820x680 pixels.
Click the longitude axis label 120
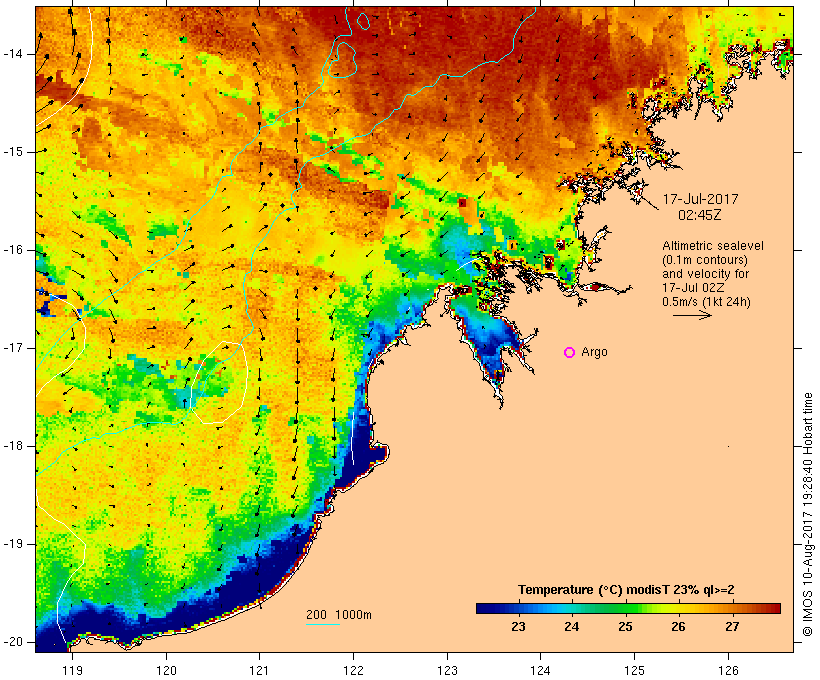(x=166, y=671)
